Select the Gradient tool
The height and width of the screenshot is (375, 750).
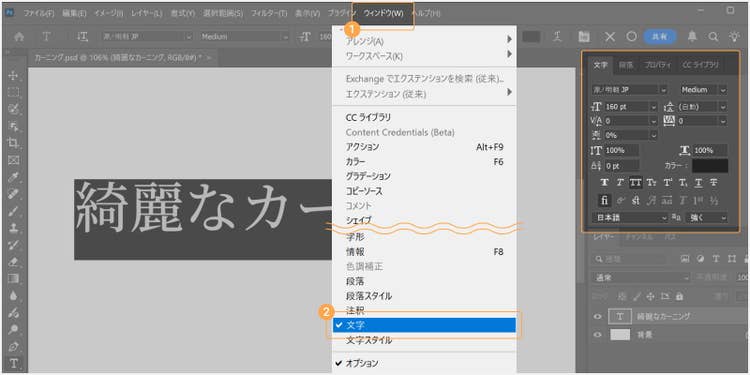click(x=13, y=278)
